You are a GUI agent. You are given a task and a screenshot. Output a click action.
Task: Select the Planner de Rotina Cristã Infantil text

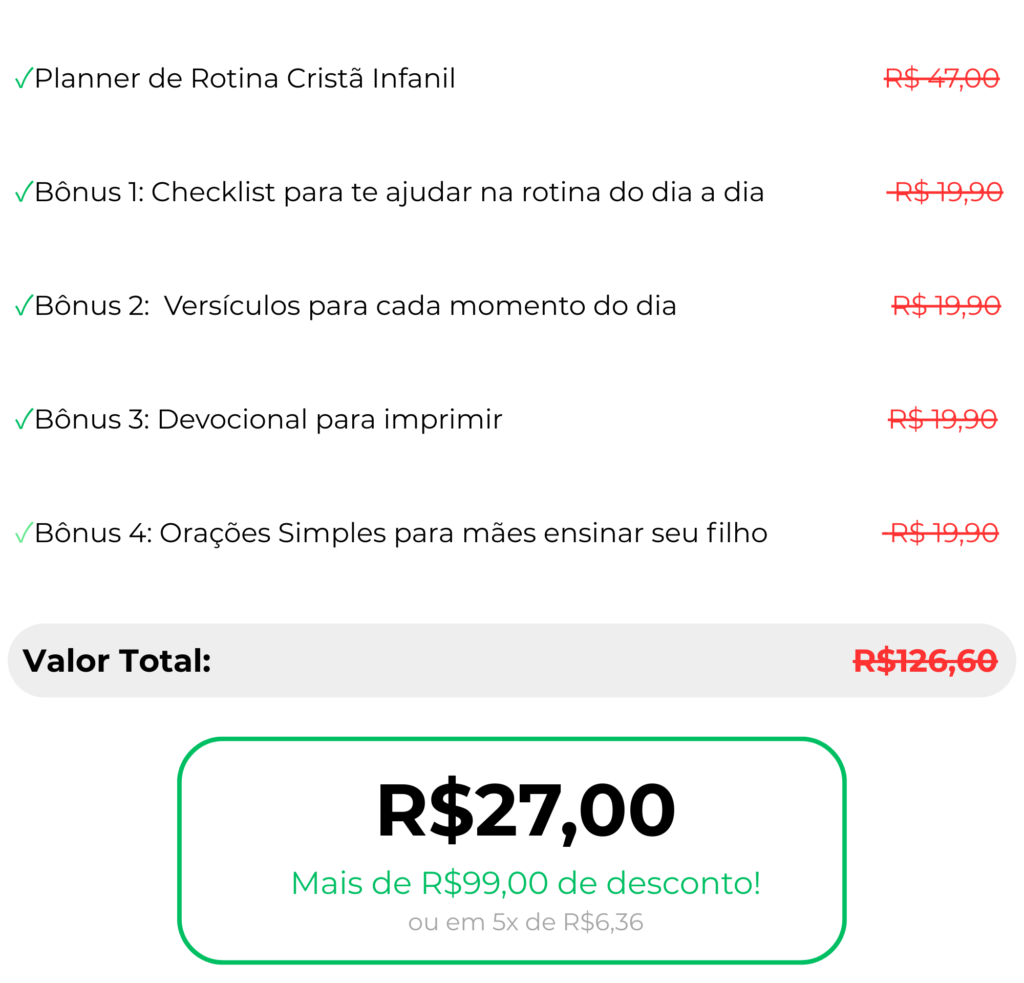point(245,78)
